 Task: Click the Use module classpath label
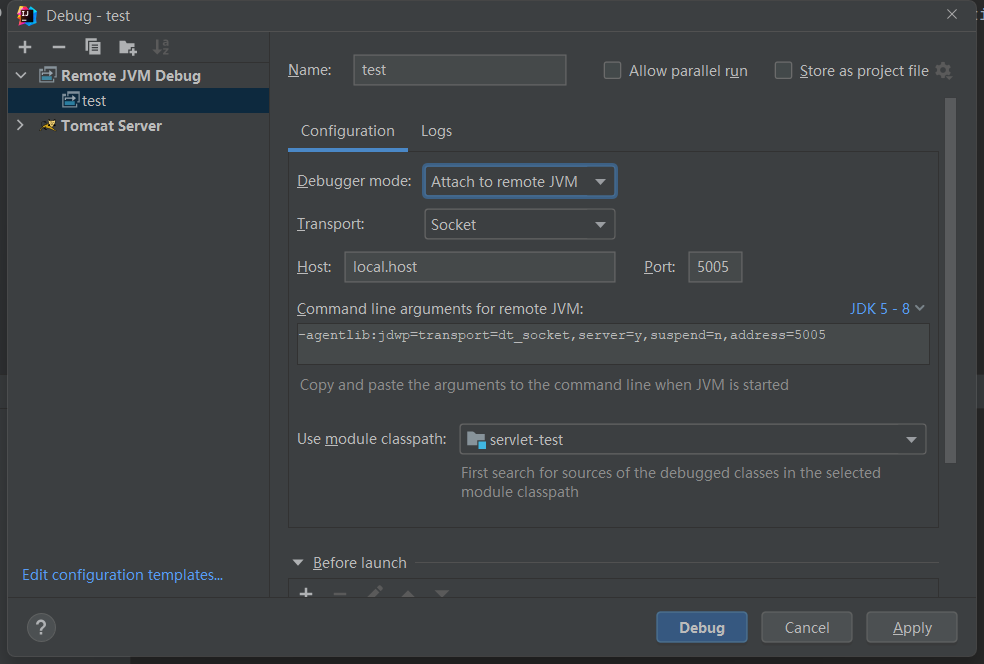[x=372, y=439]
